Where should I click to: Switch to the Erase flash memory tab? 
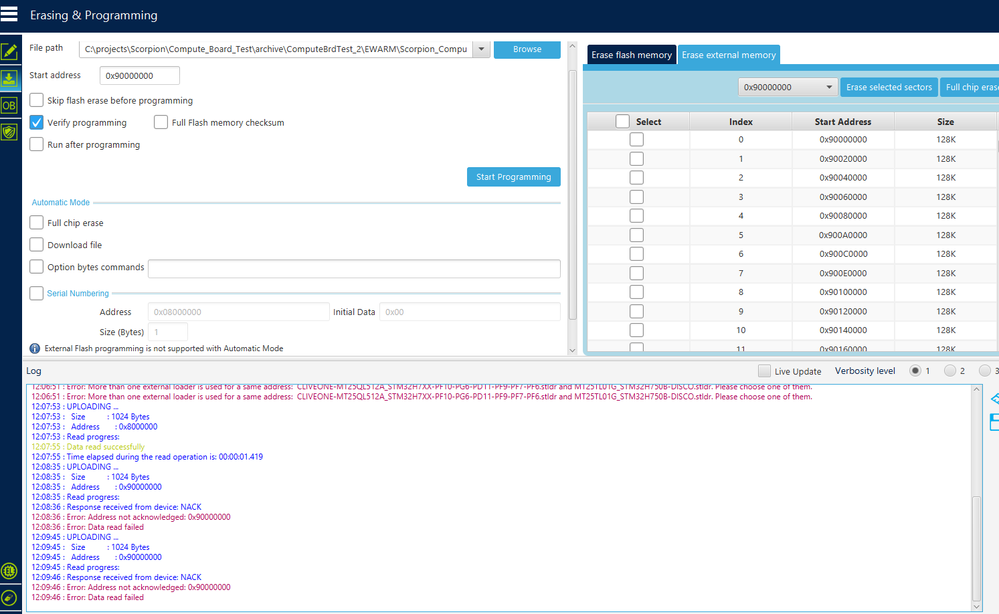pos(631,55)
